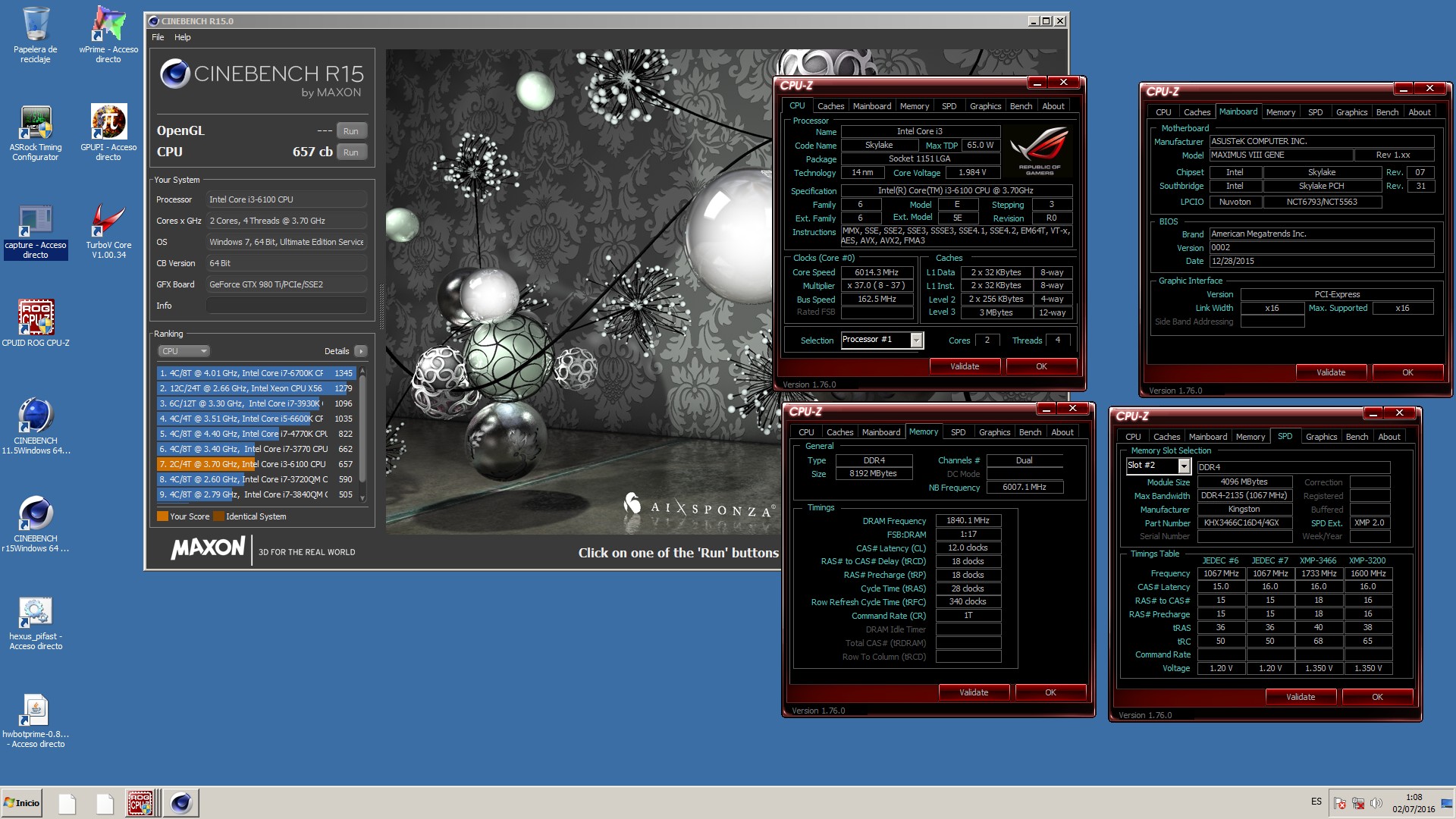Click Validate in SPD CPU-Z window
Image resolution: width=1456 pixels, height=819 pixels.
click(1301, 697)
